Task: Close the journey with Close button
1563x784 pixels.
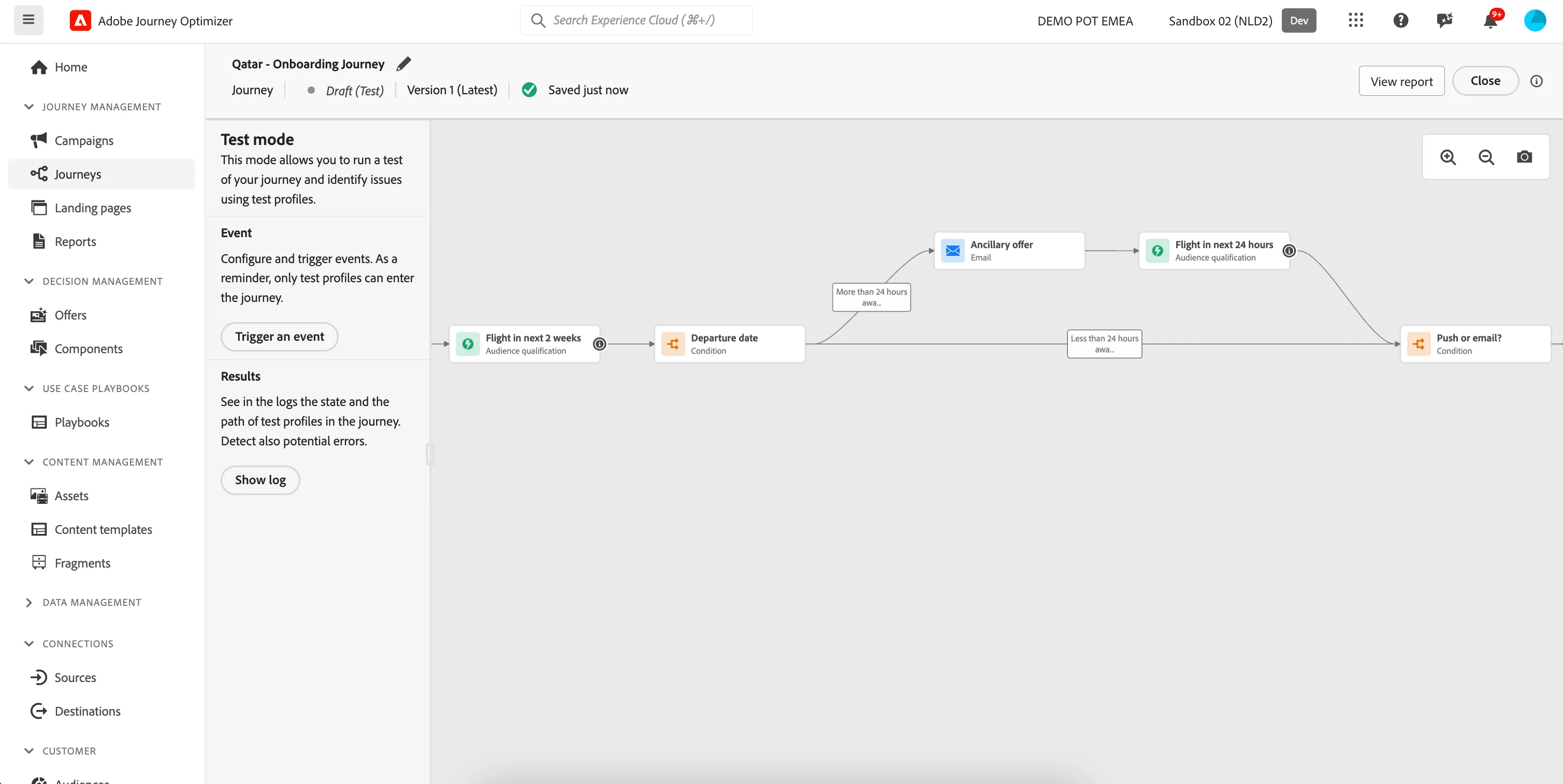Action: [x=1485, y=81]
